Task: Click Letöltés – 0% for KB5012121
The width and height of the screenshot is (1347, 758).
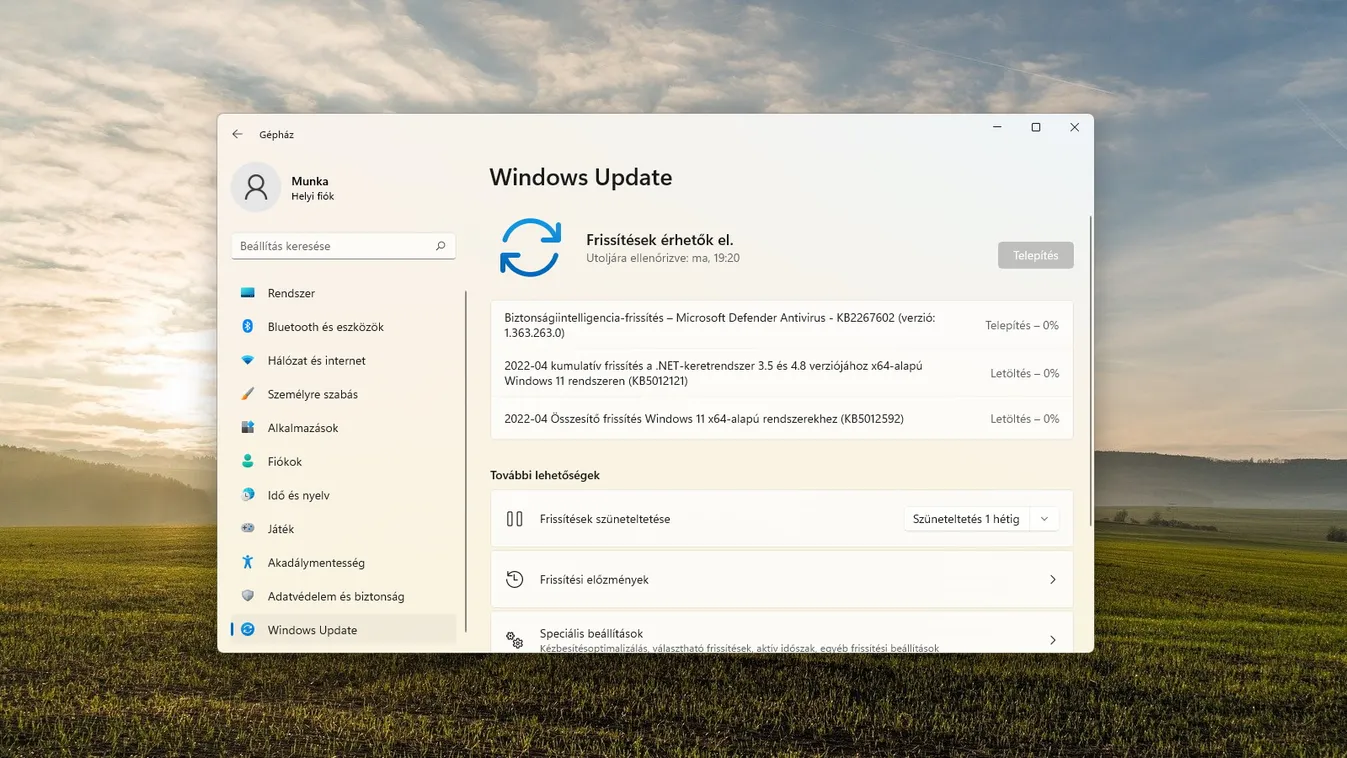Action: (x=1024, y=373)
